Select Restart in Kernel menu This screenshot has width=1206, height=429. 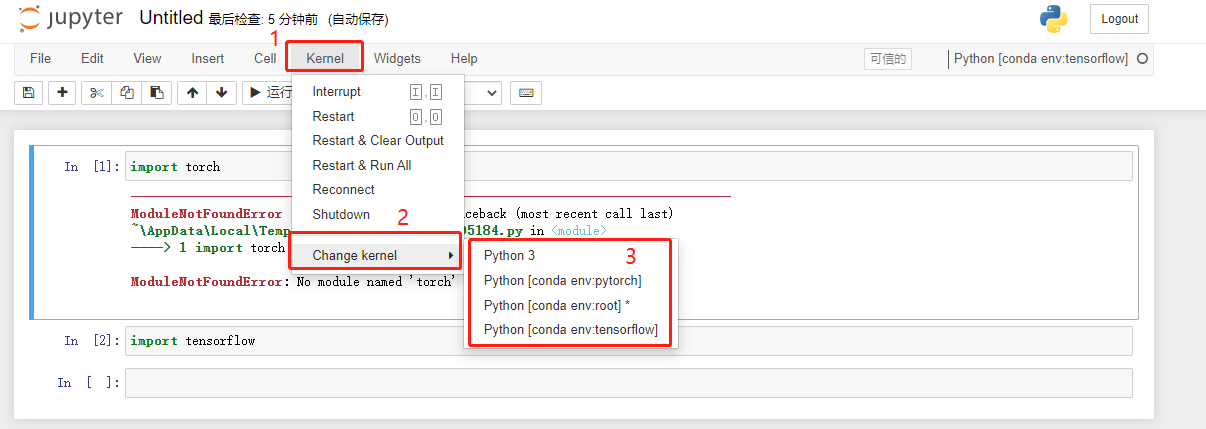point(378,117)
